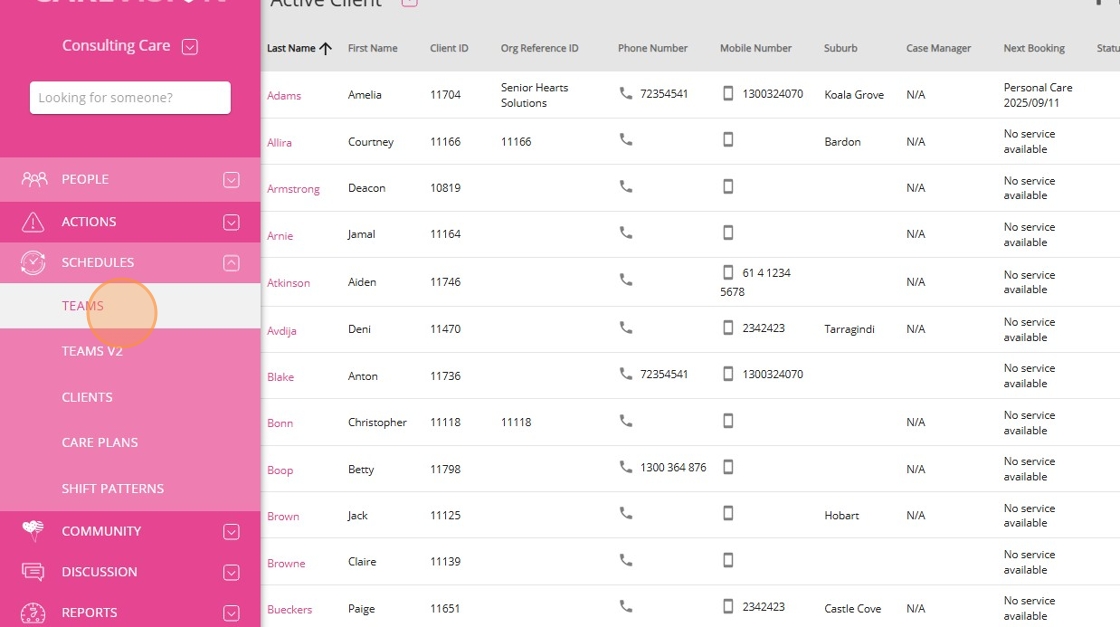Click the People group icon in sidebar
The image size is (1120, 627).
34,179
